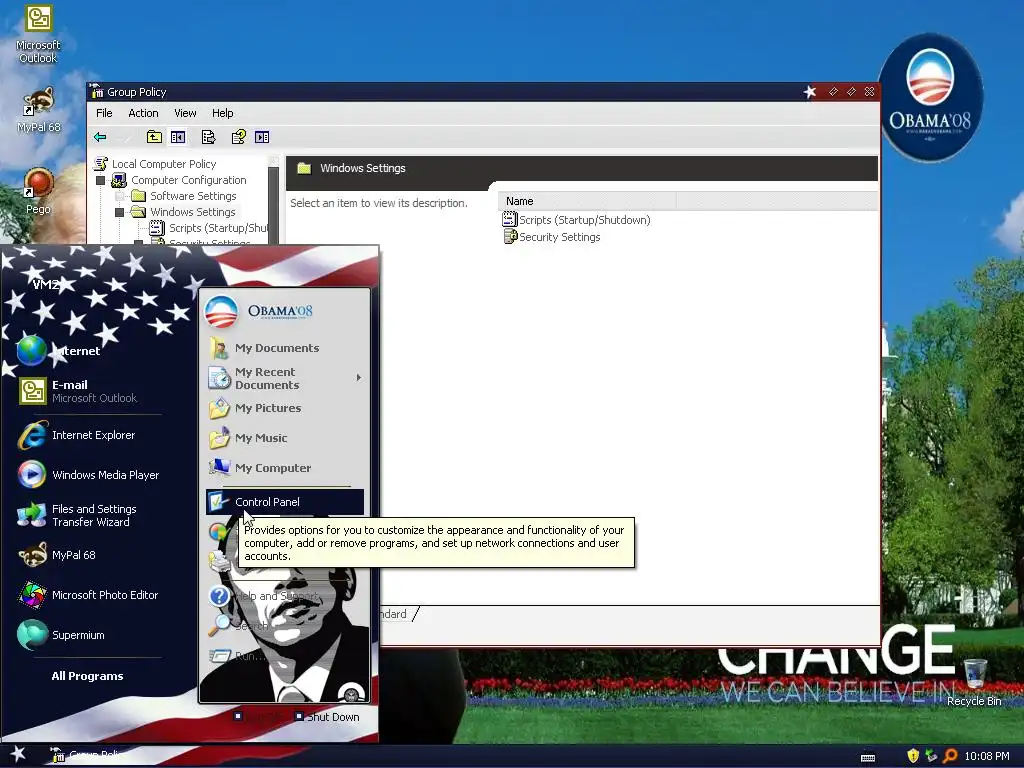Image resolution: width=1024 pixels, height=768 pixels.
Task: Open the Microsoft Outlook desktop icon
Action: 38,34
